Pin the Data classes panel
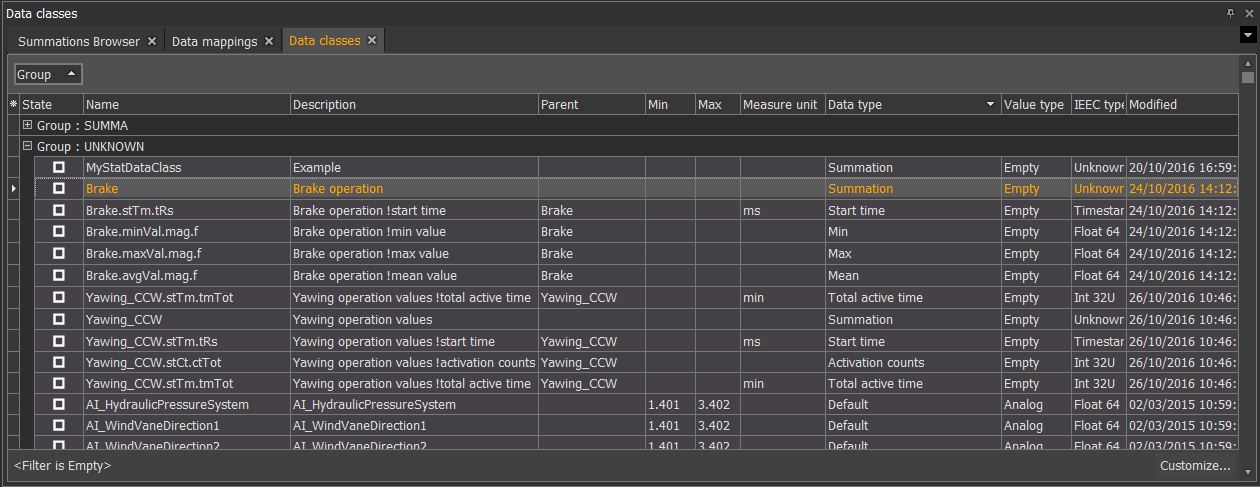Image resolution: width=1260 pixels, height=487 pixels. (1230, 13)
